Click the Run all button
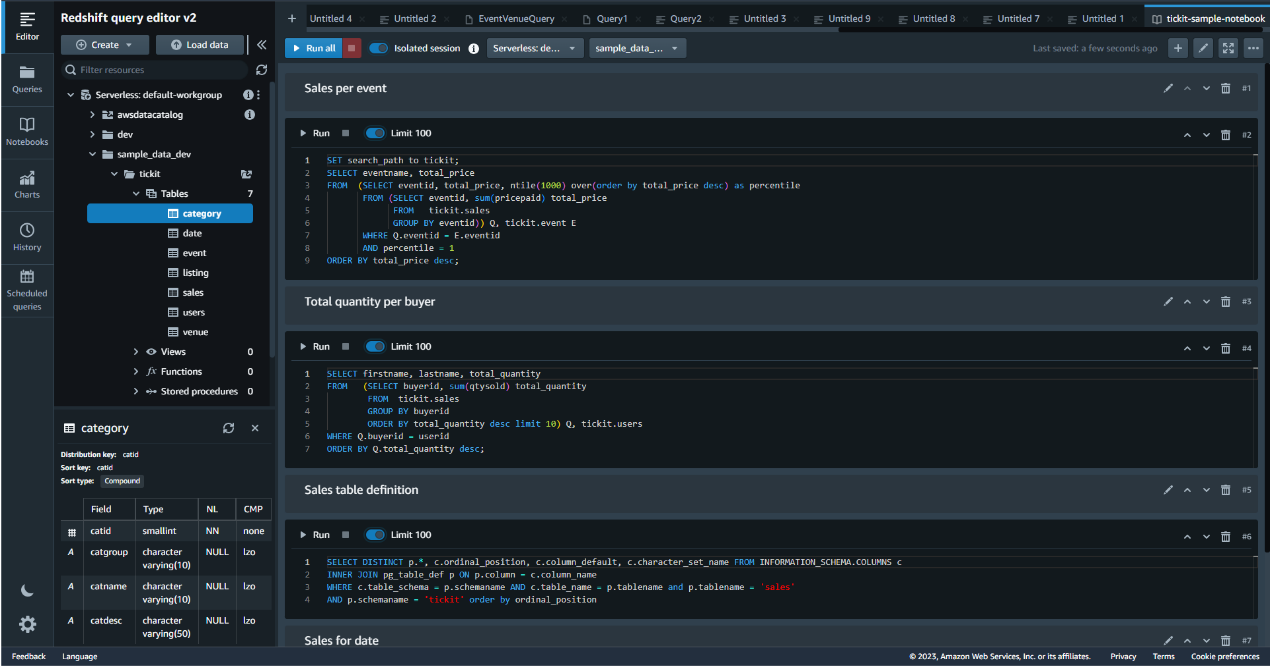The image size is (1270, 671). (312, 48)
